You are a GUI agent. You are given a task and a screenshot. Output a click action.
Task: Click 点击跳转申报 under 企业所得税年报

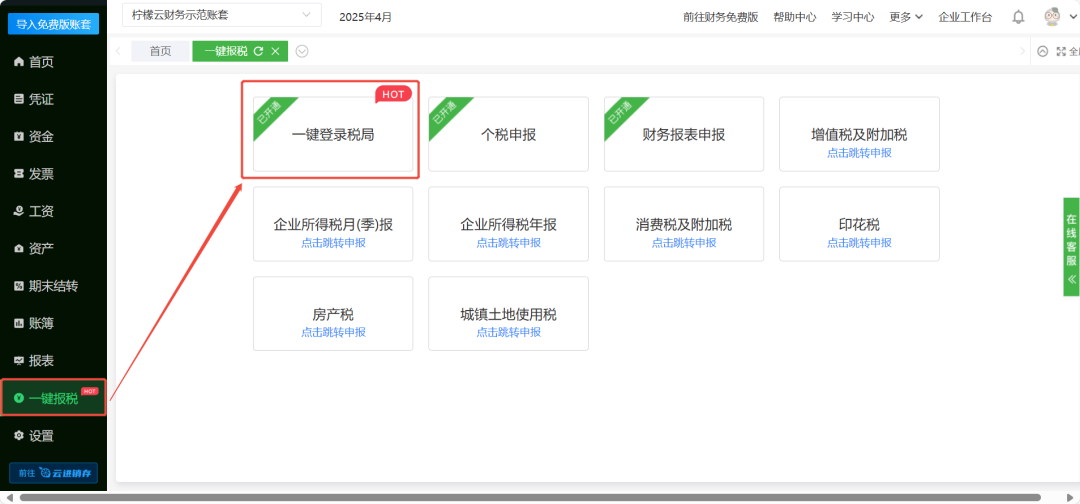pos(508,242)
